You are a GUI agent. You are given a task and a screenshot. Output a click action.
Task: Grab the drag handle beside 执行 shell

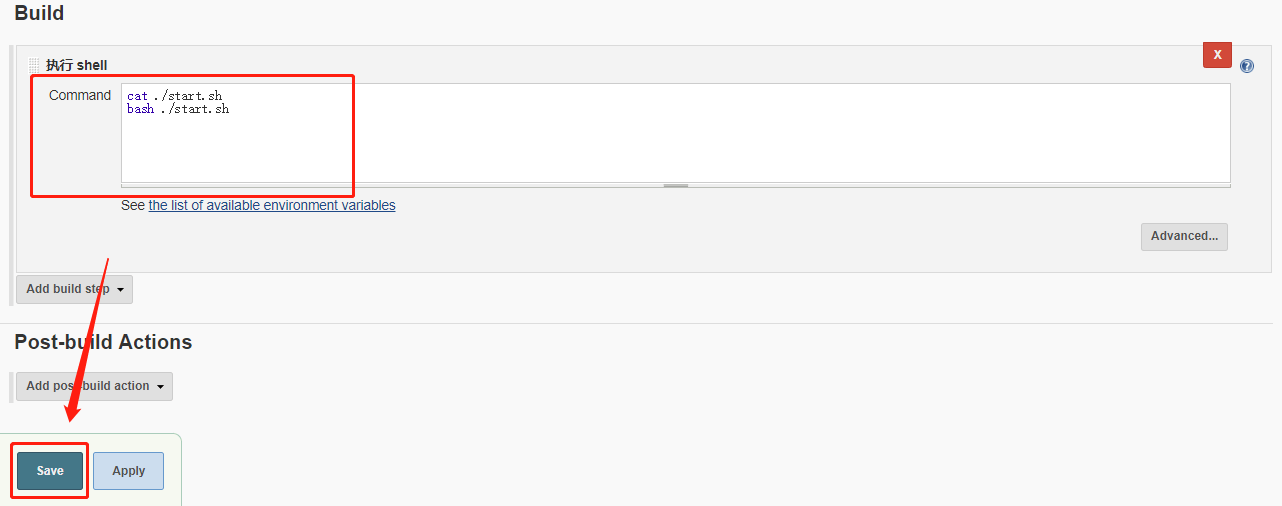(35, 65)
